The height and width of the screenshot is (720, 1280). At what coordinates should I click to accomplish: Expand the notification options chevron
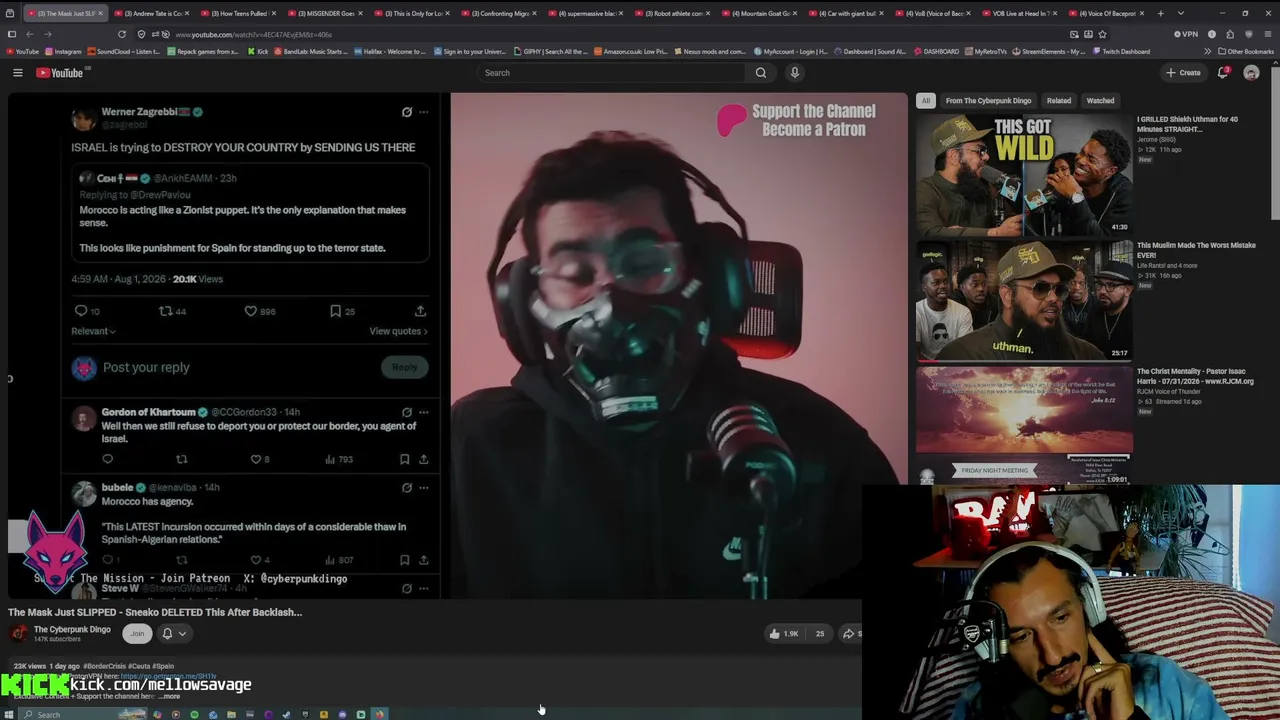click(x=182, y=633)
